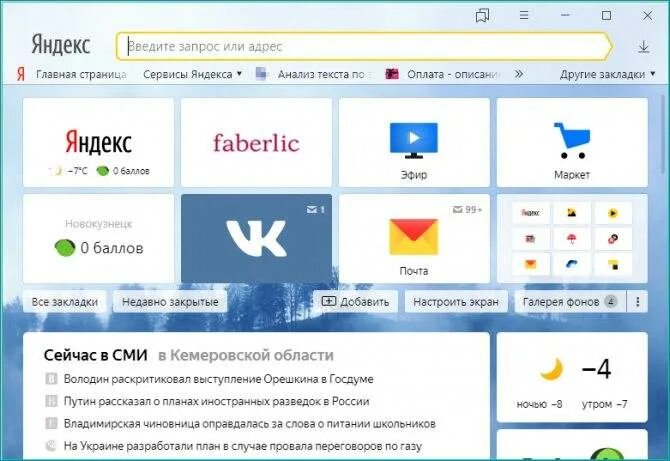
Task: Click the Яндекс logo beside the address bar
Action: coord(61,45)
